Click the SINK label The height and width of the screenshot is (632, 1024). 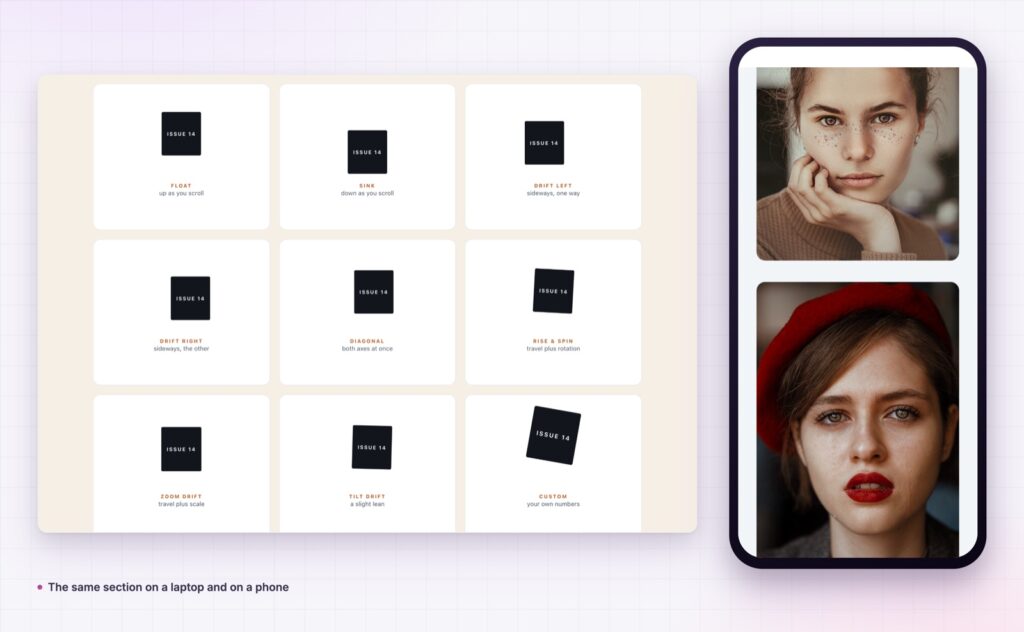(367, 185)
